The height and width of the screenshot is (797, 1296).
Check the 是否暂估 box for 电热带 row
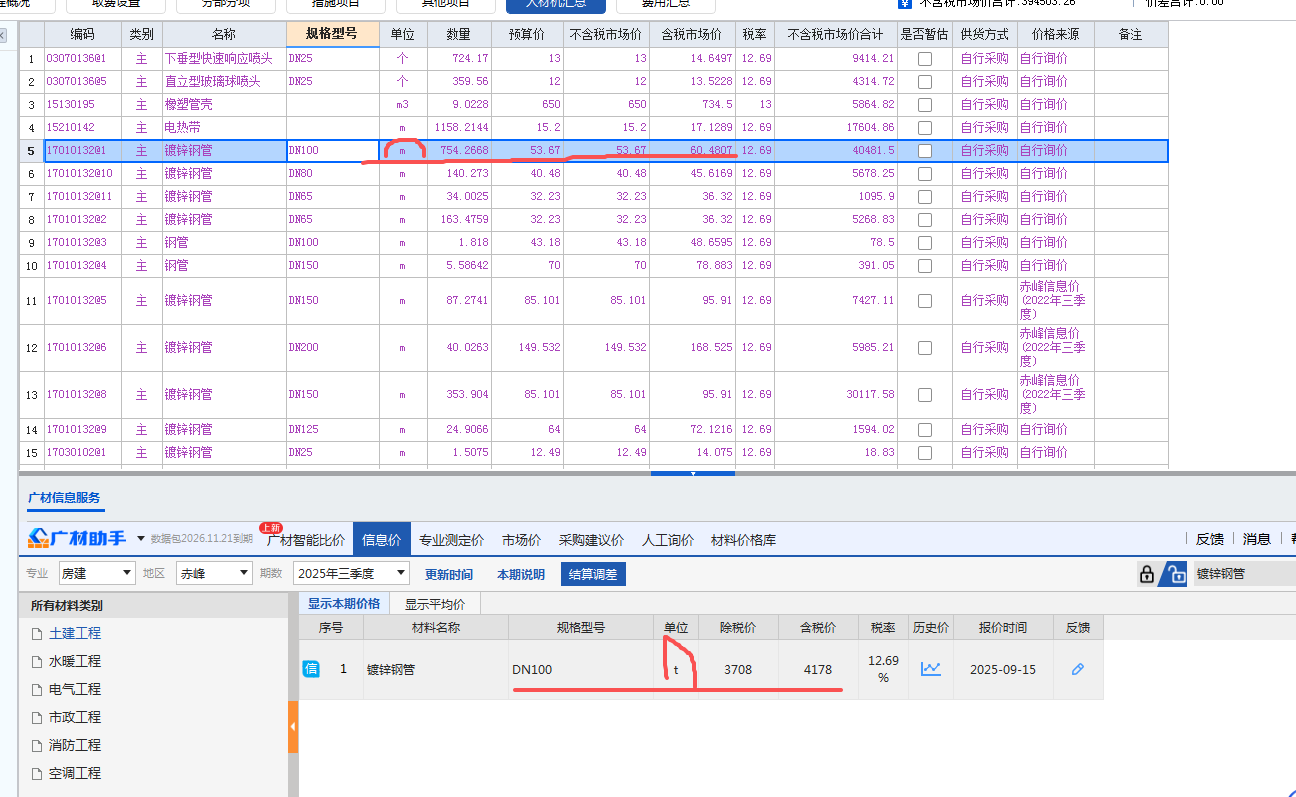925,127
